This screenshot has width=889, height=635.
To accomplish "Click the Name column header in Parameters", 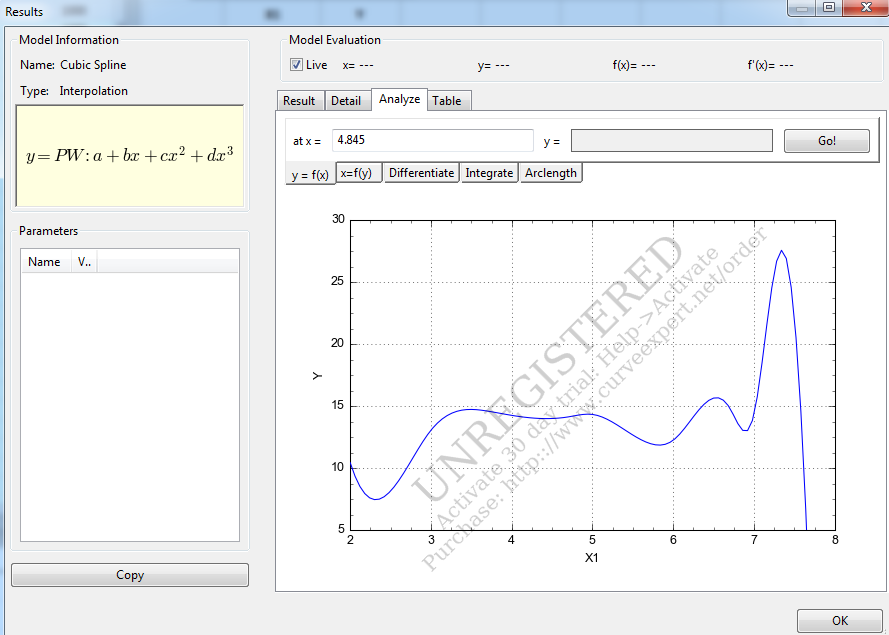I will tap(44, 262).
